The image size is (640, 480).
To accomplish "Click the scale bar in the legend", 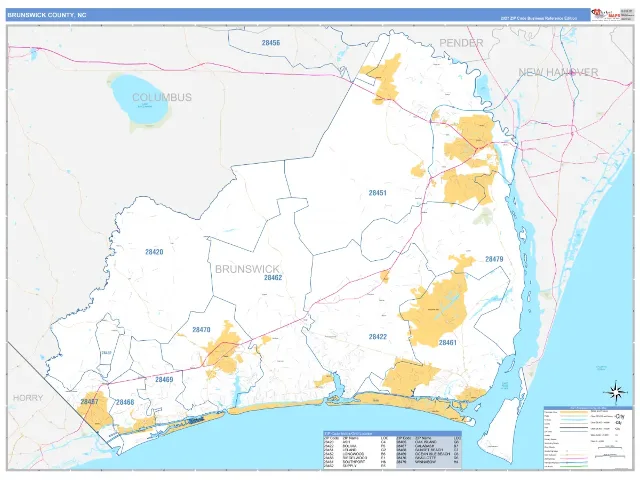I will pos(610,448).
